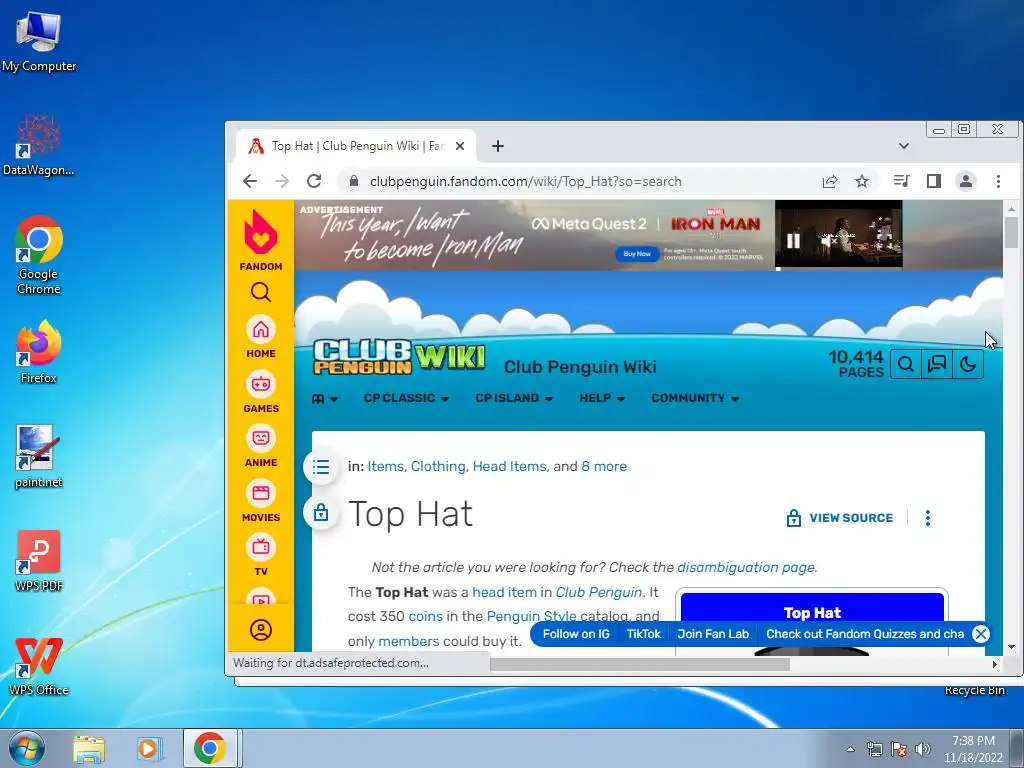Share this page from the address bar
Viewport: 1024px width, 768px height.
829,181
